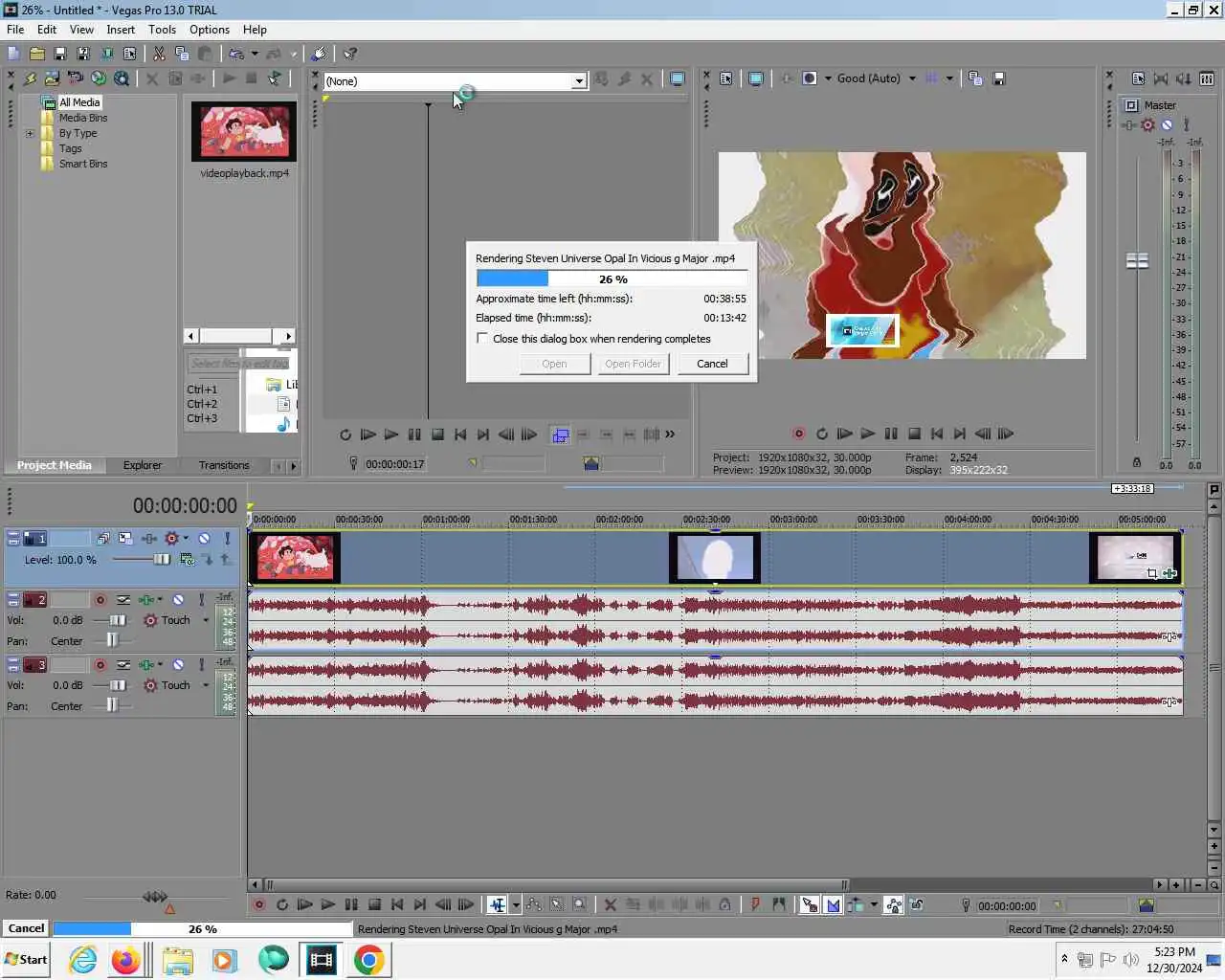Click the What's This help icon
1225x980 pixels.
pyautogui.click(x=350, y=54)
